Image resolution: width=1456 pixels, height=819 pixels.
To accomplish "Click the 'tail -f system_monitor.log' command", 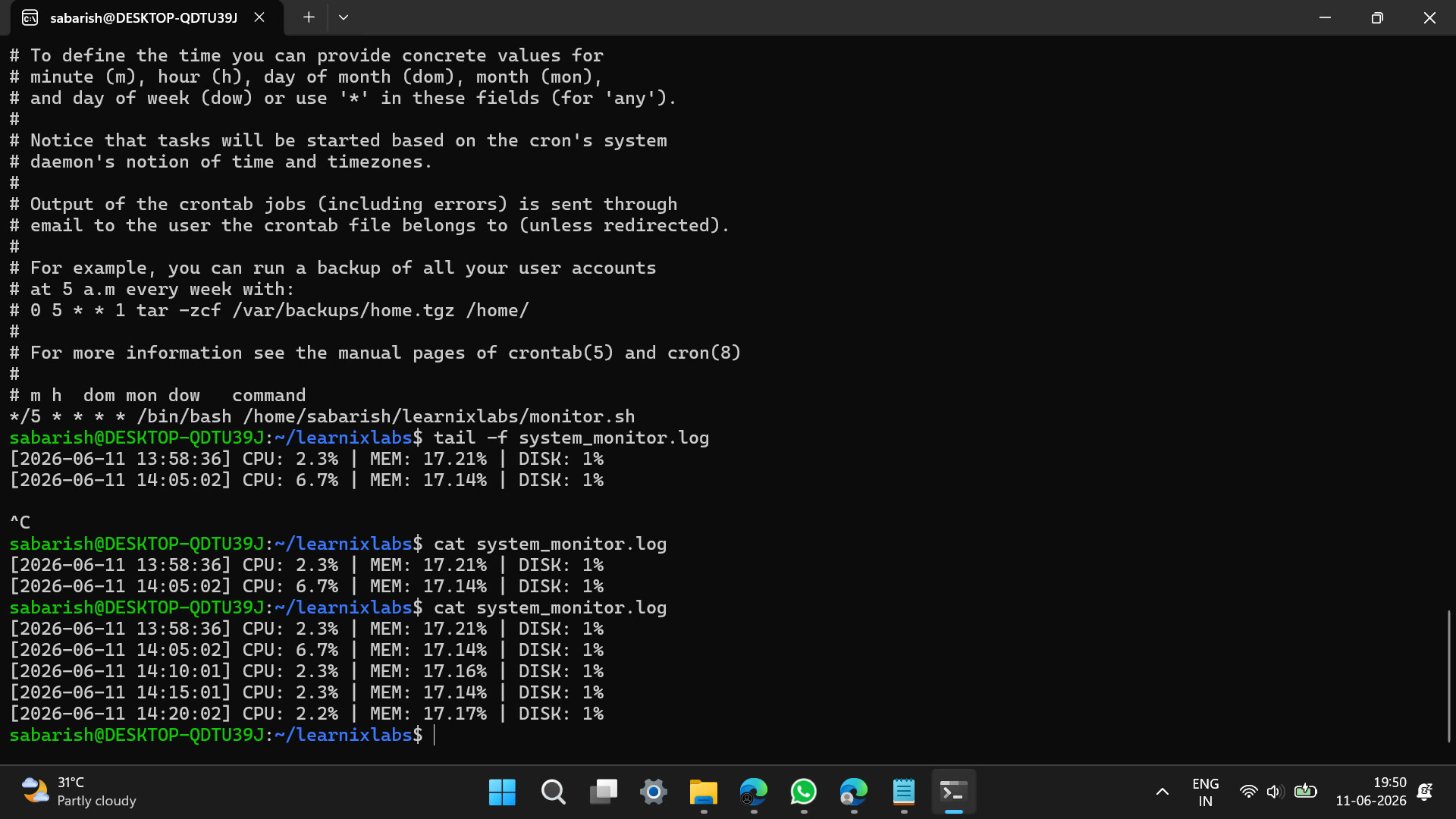I will (571, 438).
